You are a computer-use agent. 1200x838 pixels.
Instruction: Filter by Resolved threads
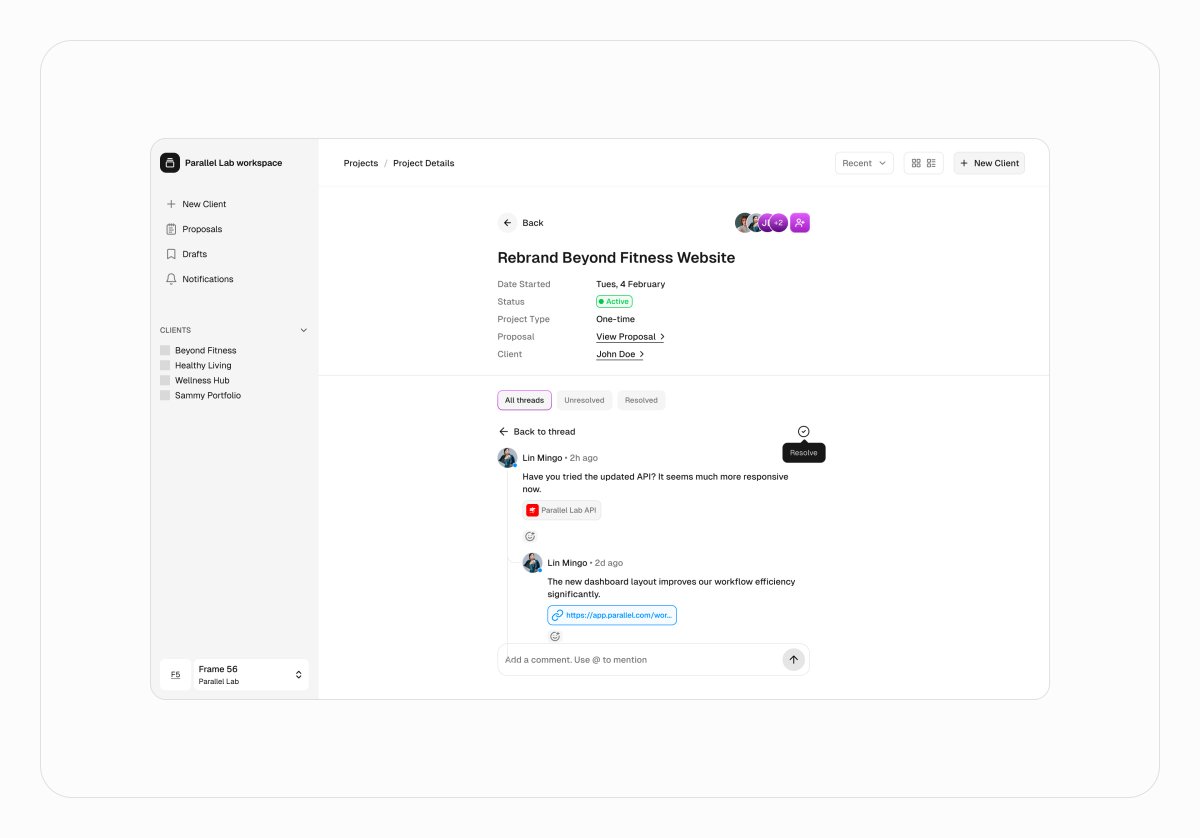click(x=641, y=400)
